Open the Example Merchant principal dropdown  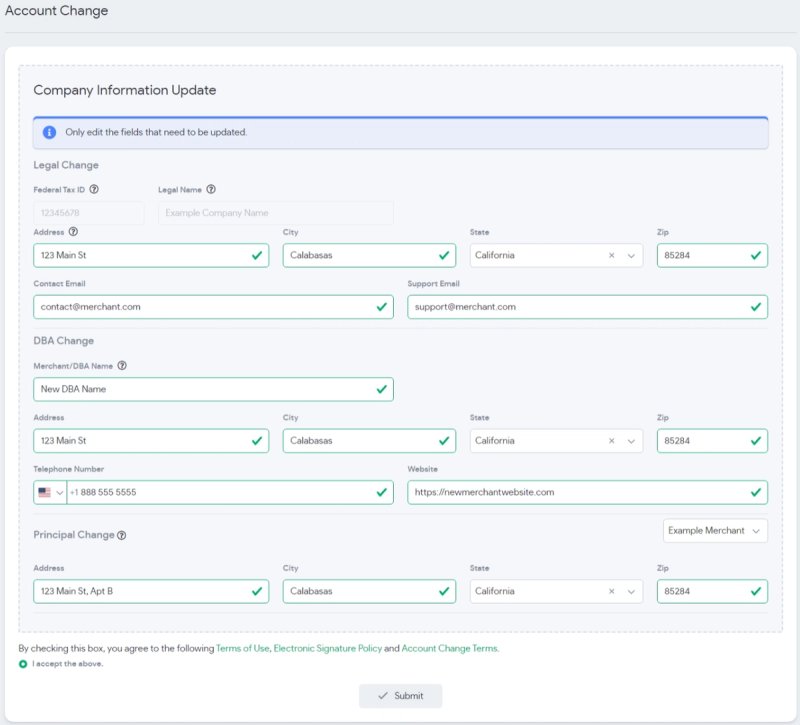[715, 531]
